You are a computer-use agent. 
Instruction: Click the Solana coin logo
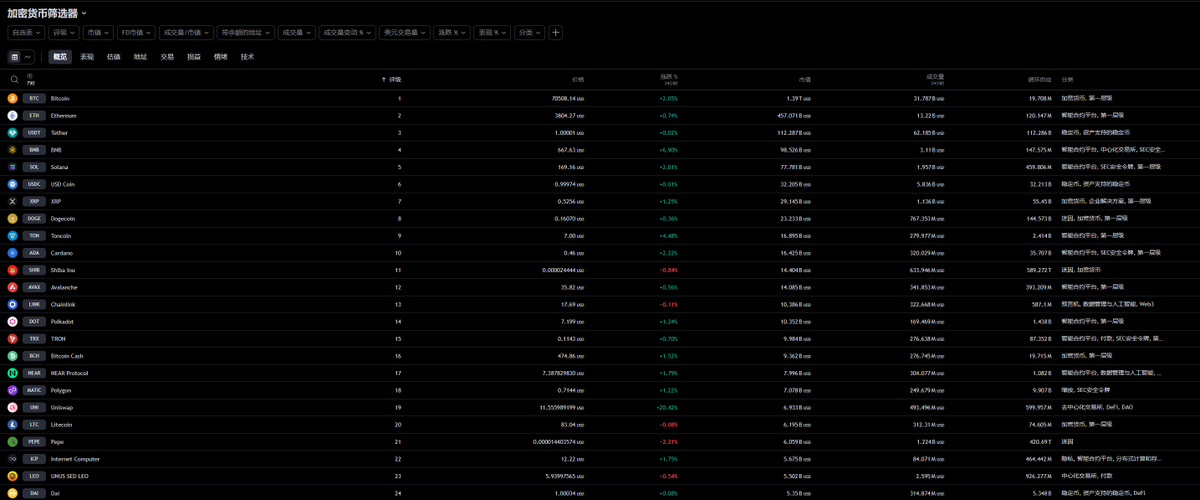(13, 167)
